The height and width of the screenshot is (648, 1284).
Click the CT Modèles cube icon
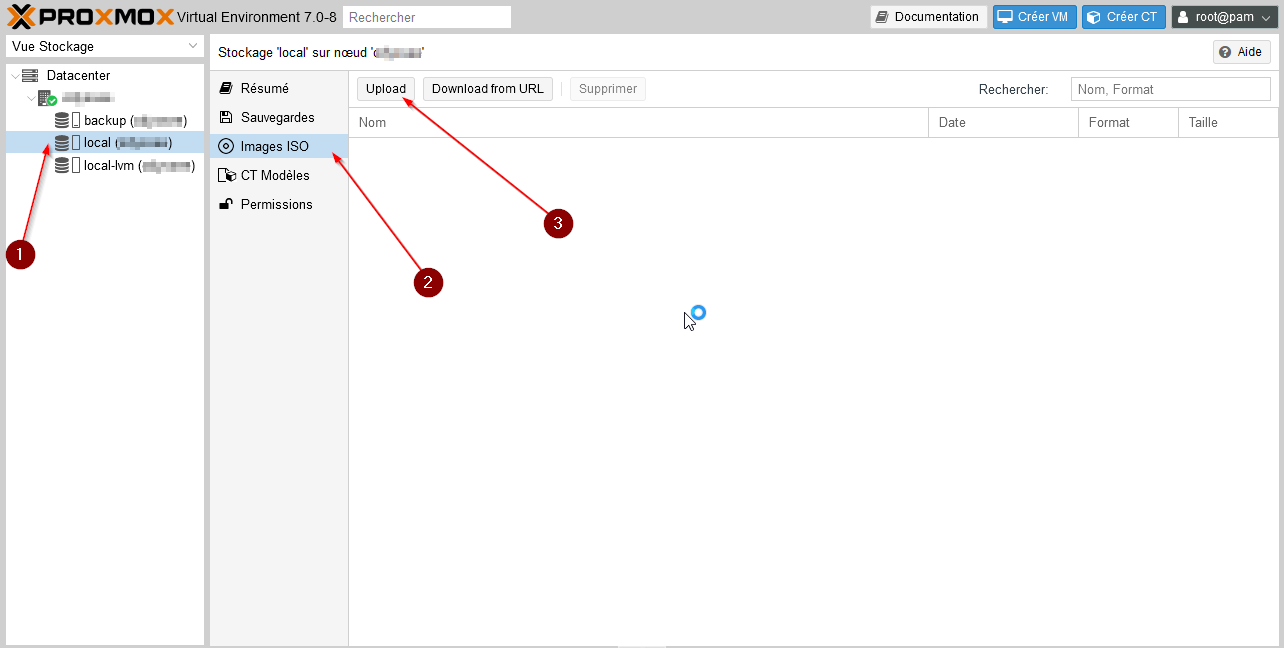tap(226, 176)
